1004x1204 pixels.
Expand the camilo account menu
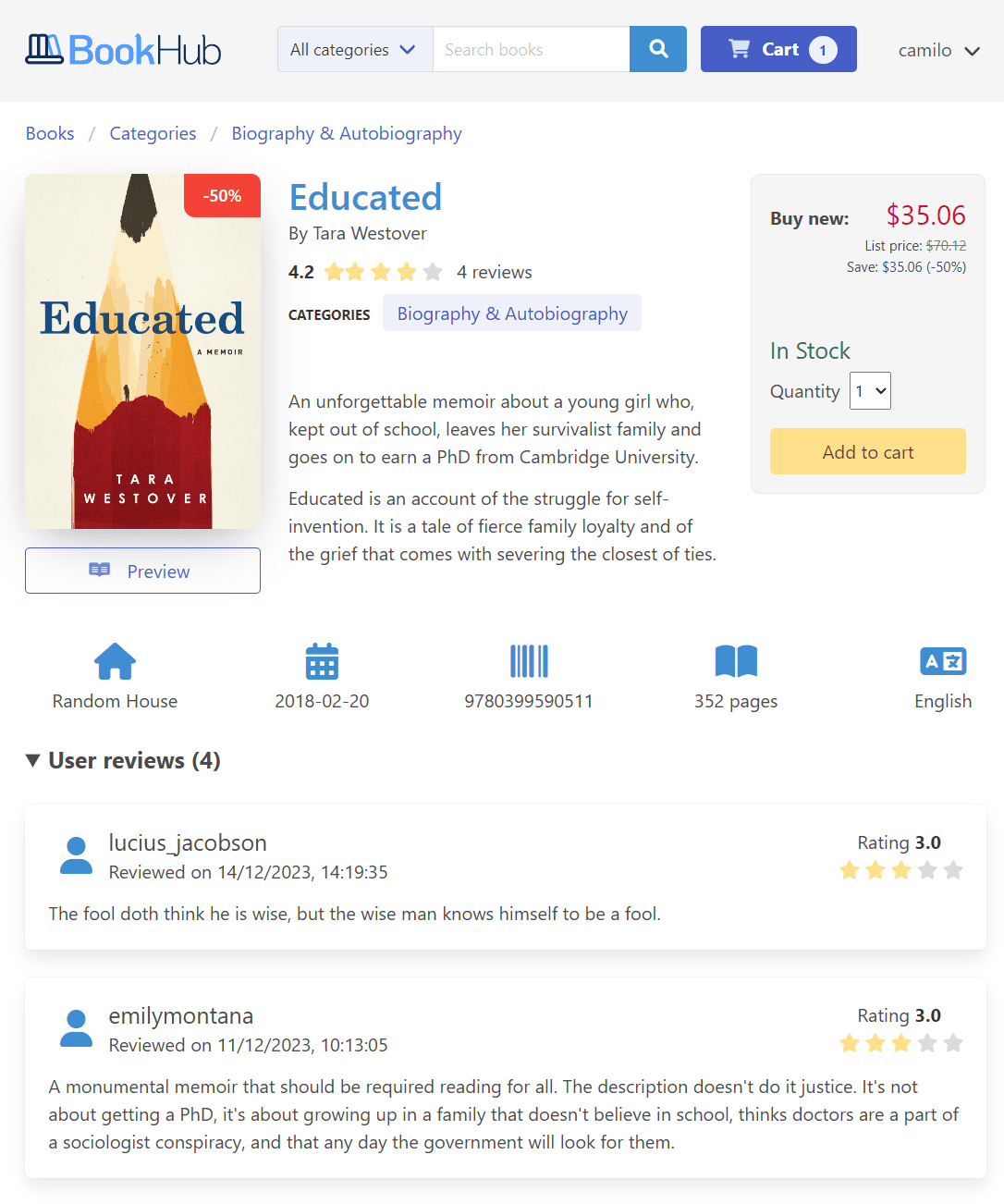point(938,50)
